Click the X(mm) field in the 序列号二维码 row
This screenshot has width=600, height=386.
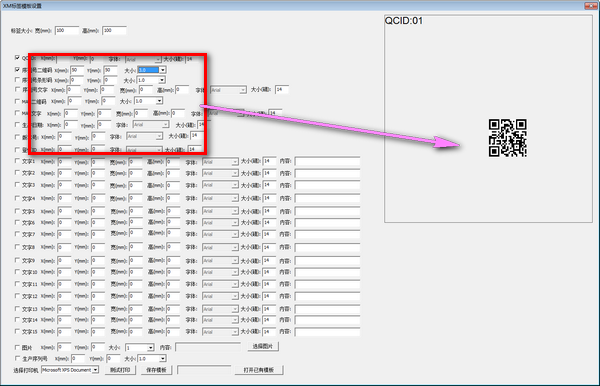tap(77, 70)
